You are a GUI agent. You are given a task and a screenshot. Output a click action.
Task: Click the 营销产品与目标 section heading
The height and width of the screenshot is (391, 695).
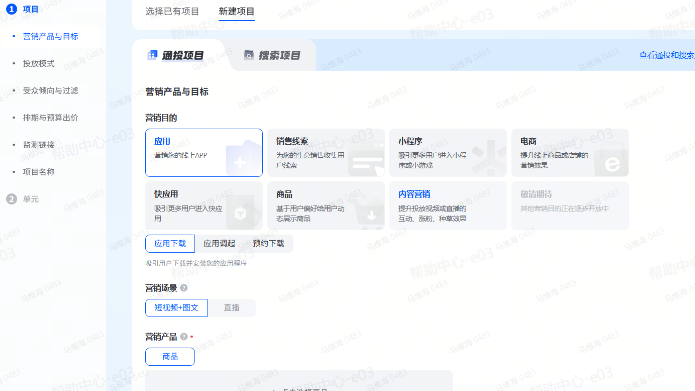tap(177, 92)
